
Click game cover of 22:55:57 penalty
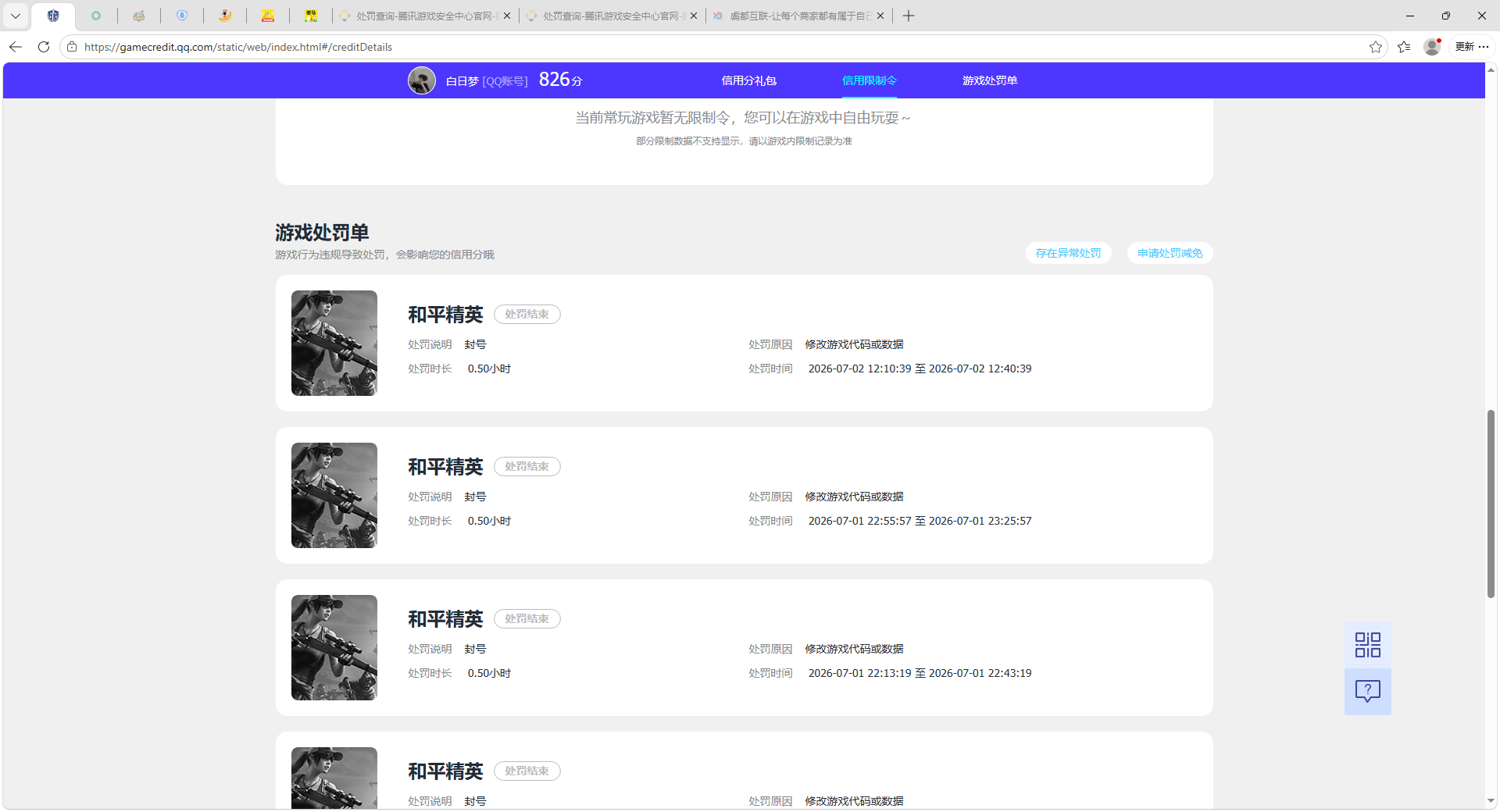click(334, 495)
